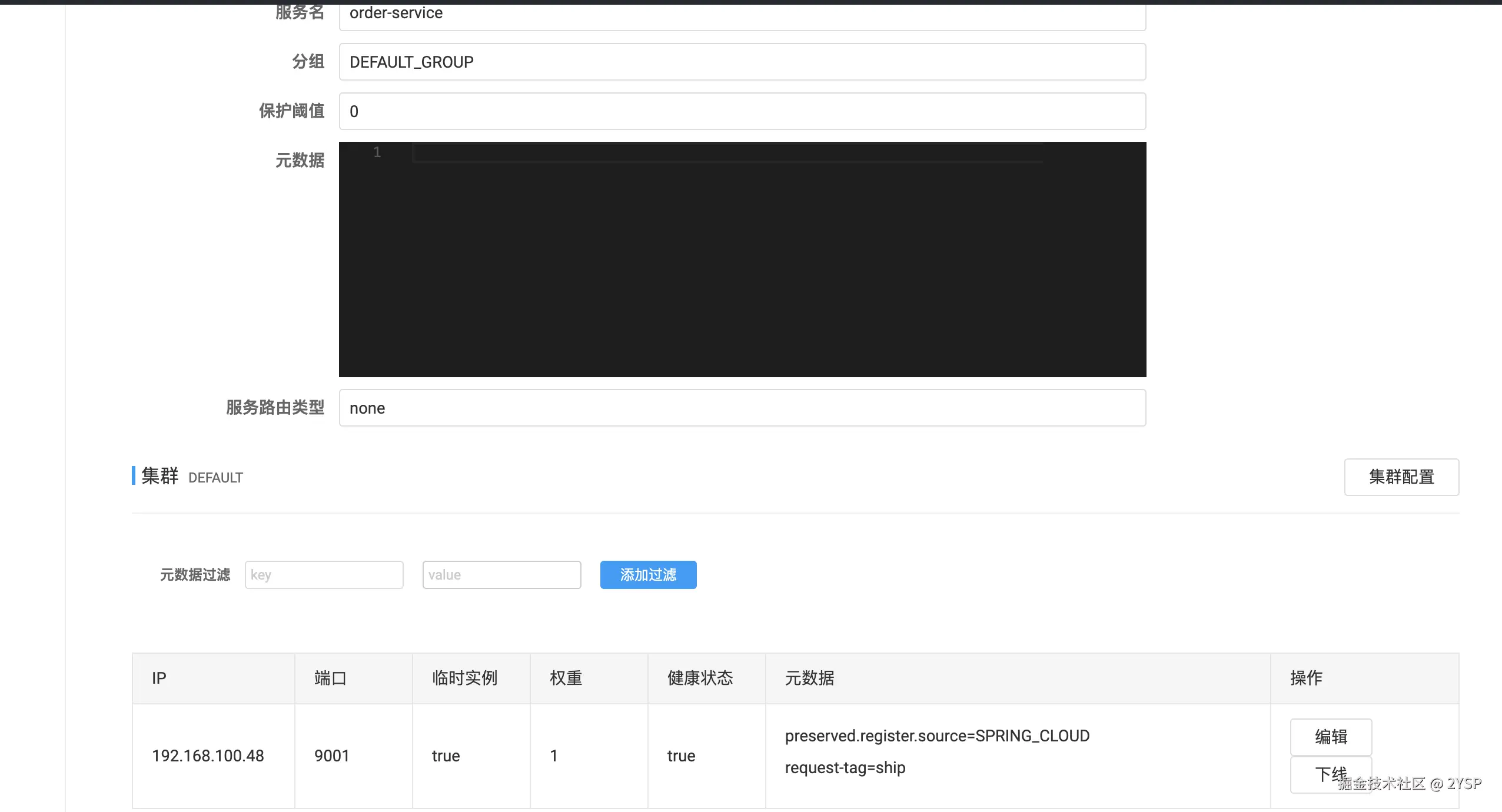Click the 集群配置 button
The image size is (1502, 812).
point(1401,477)
